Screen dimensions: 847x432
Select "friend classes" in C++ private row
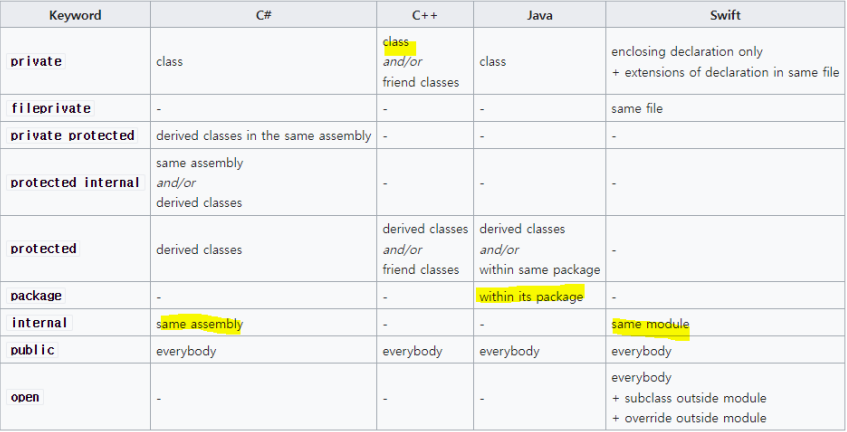pos(421,82)
